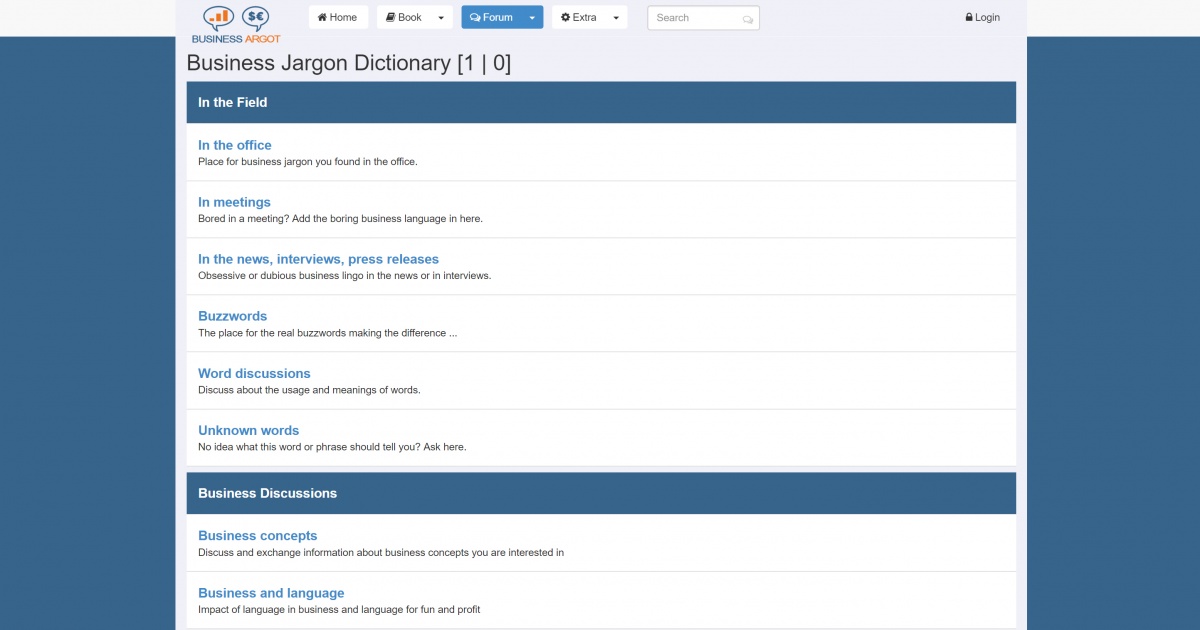
Task: Open the 'In the office' forum
Action: coord(234,145)
